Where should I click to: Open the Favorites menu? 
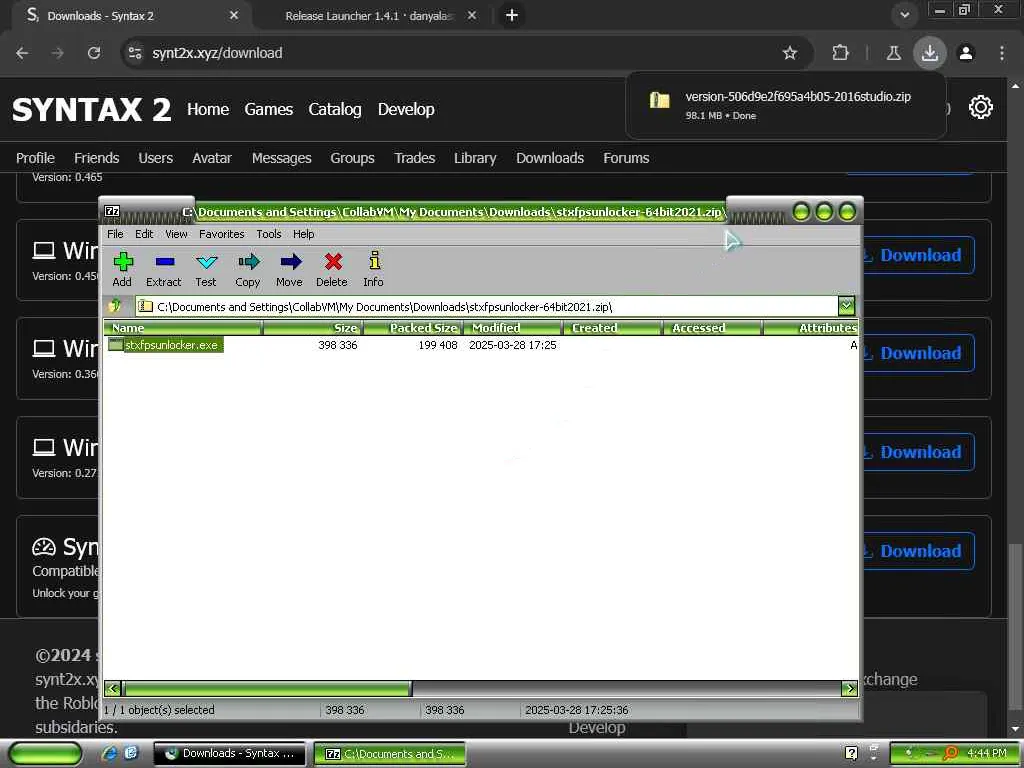click(x=221, y=234)
